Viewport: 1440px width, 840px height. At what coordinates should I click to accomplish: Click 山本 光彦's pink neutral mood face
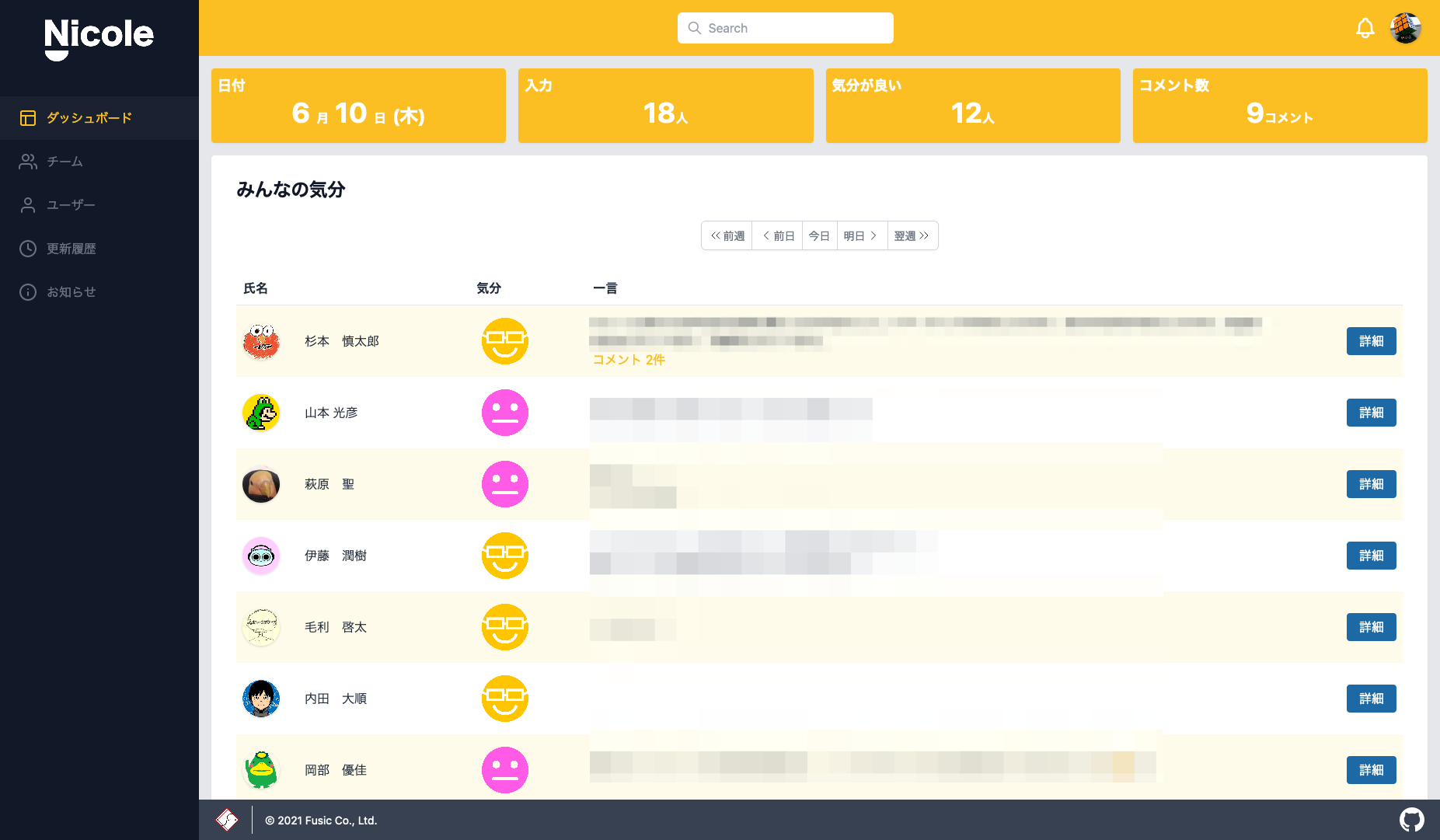coord(504,413)
